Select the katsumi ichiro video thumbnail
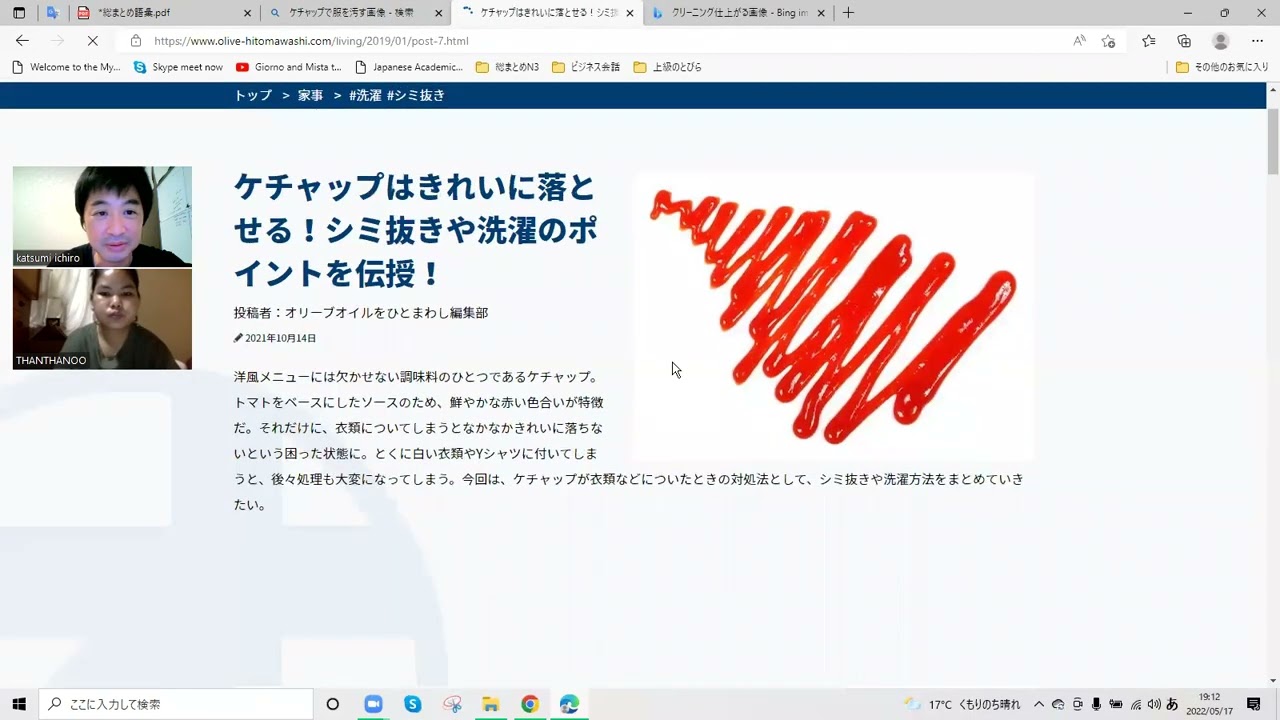Image resolution: width=1280 pixels, height=720 pixels. point(102,216)
